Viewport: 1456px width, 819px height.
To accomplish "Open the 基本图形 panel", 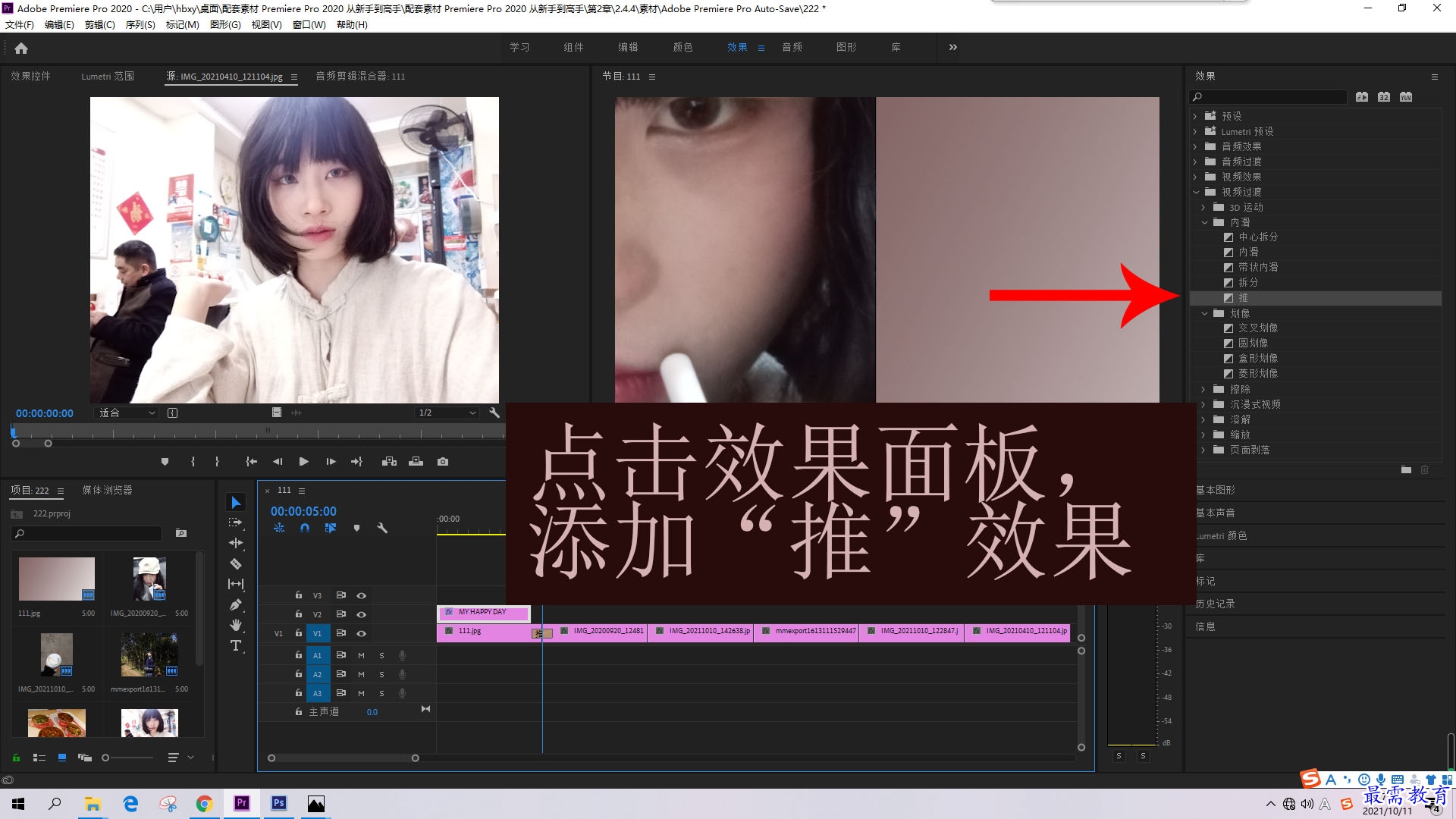I will click(1216, 490).
